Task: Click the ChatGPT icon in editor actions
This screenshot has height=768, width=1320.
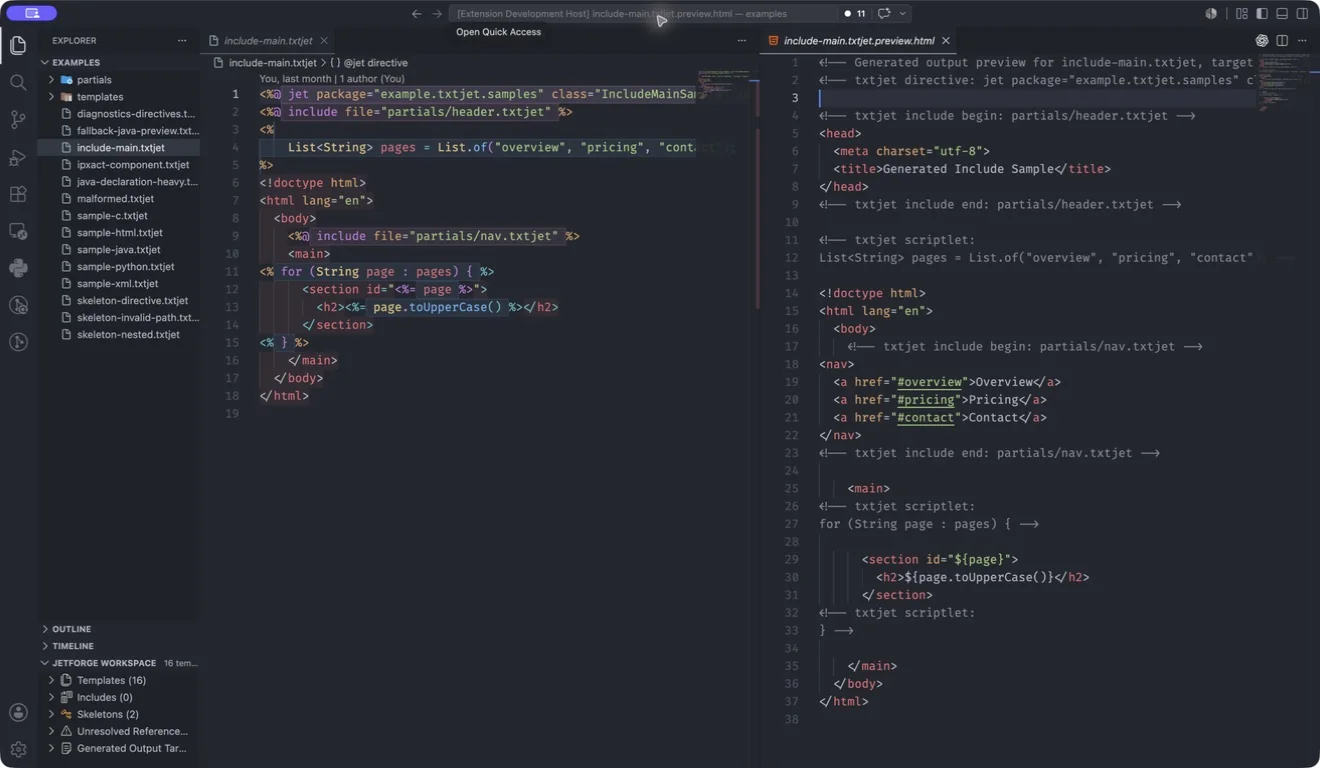Action: coord(1262,41)
